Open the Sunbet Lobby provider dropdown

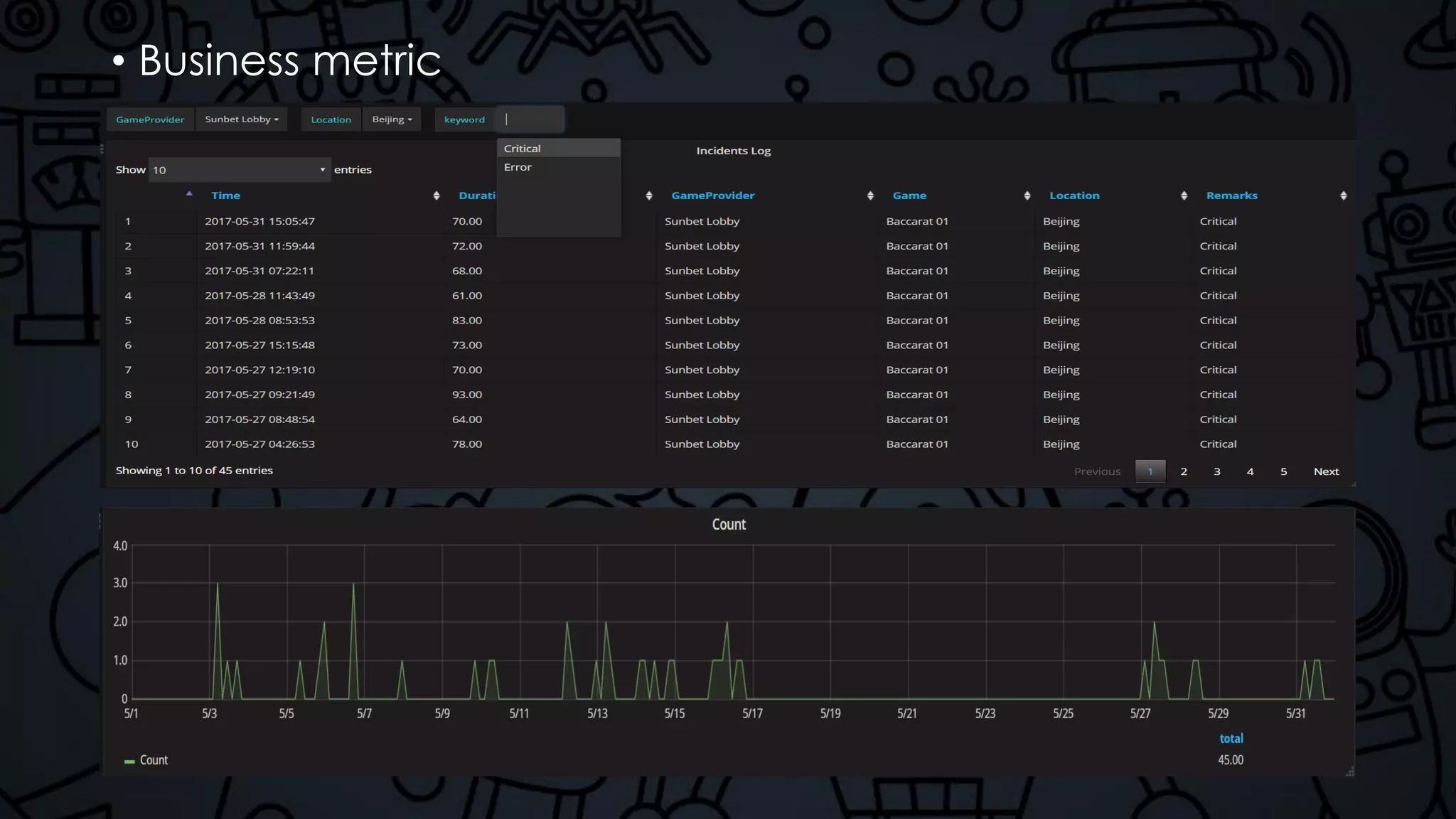click(x=242, y=119)
